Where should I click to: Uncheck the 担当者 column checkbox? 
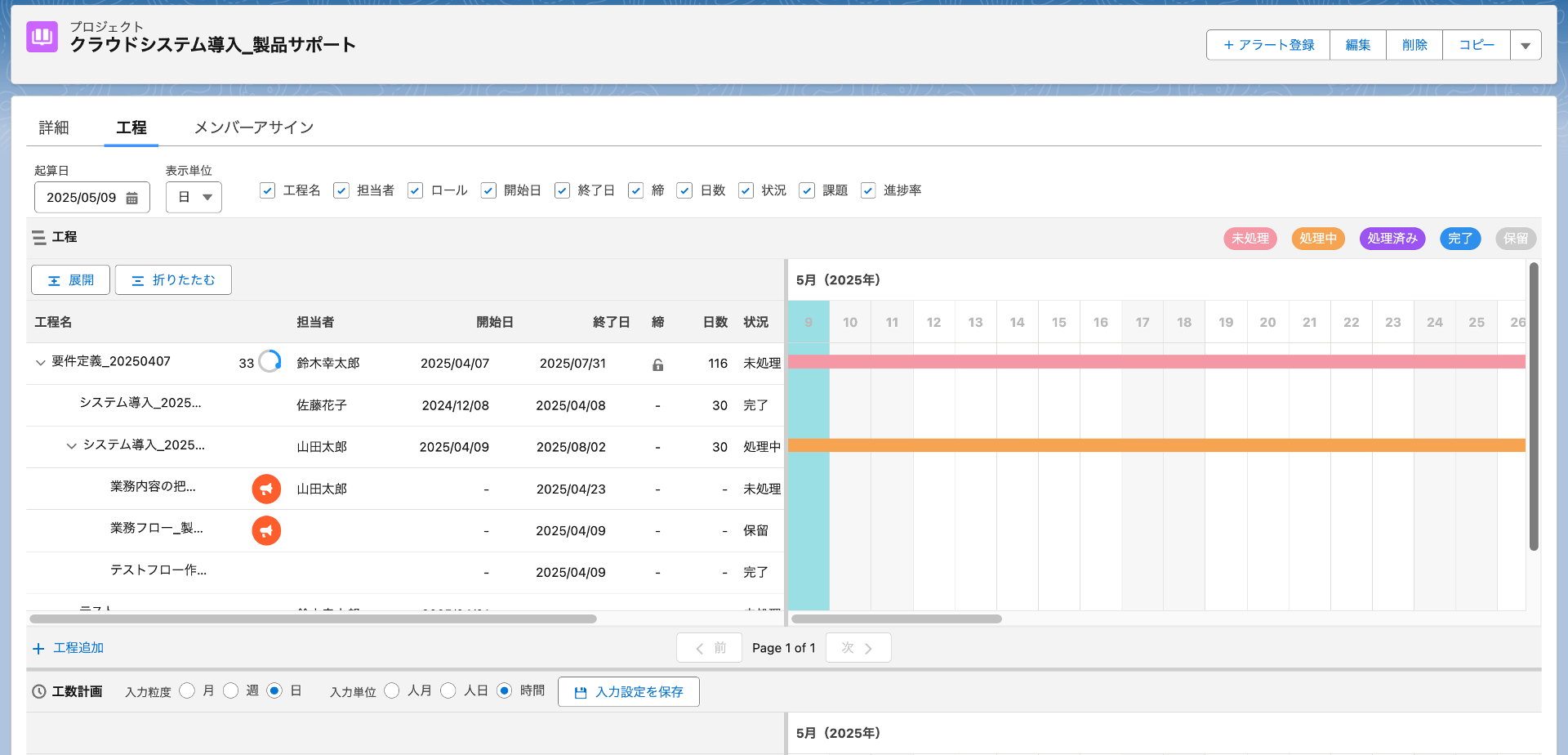pos(341,190)
